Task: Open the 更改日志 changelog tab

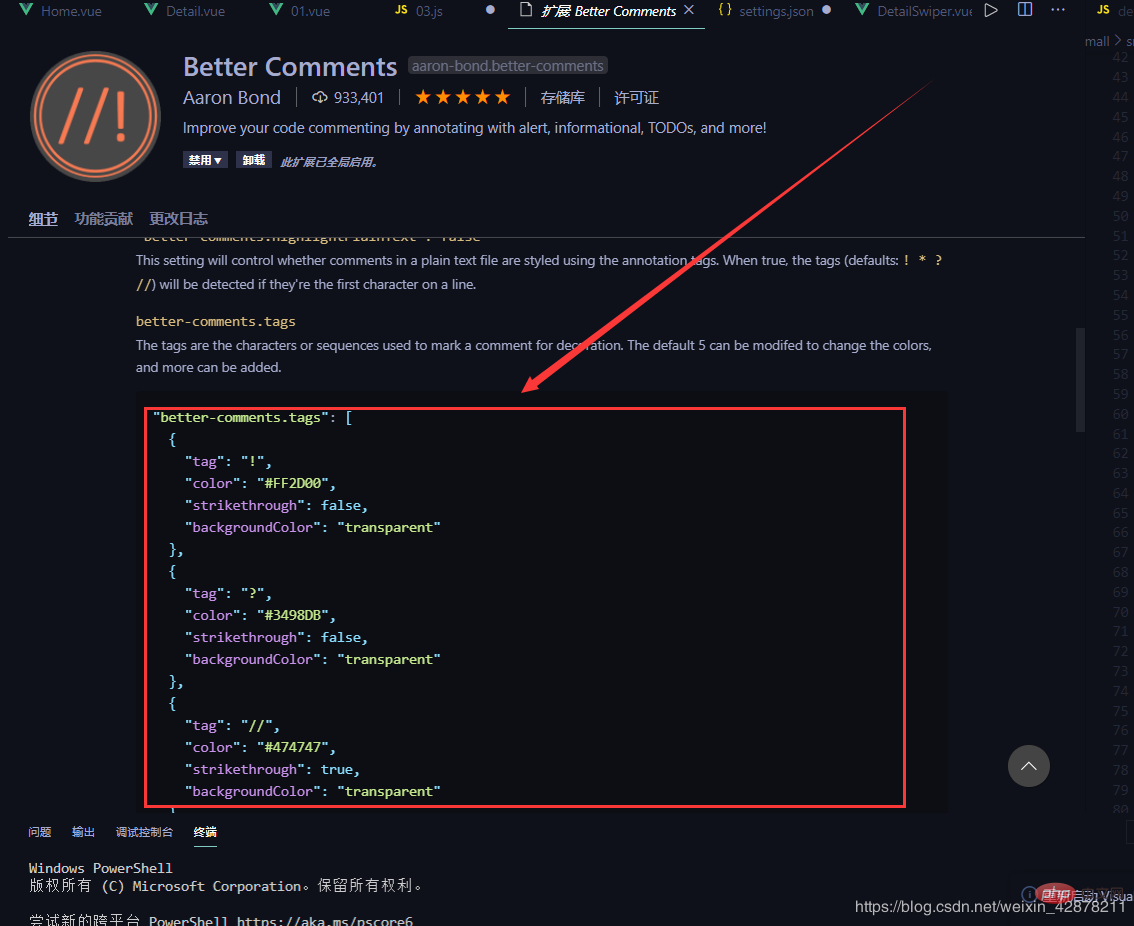Action: click(x=179, y=218)
